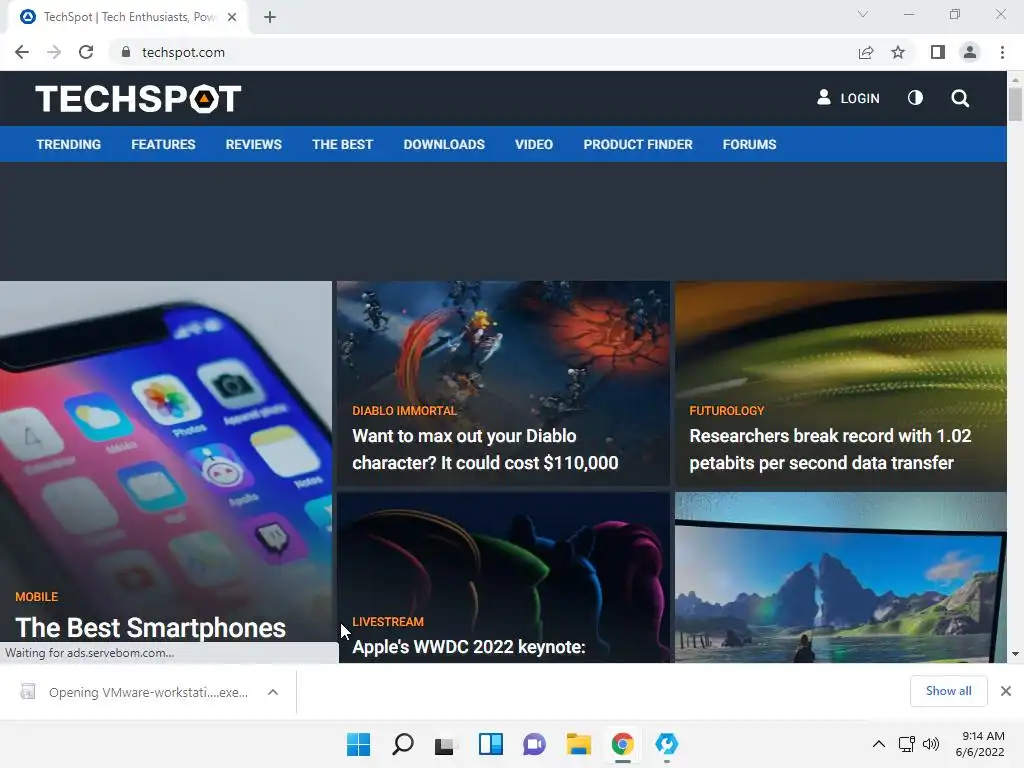The height and width of the screenshot is (768, 1024).
Task: Open the 1.02 petabits record article
Action: (x=830, y=449)
